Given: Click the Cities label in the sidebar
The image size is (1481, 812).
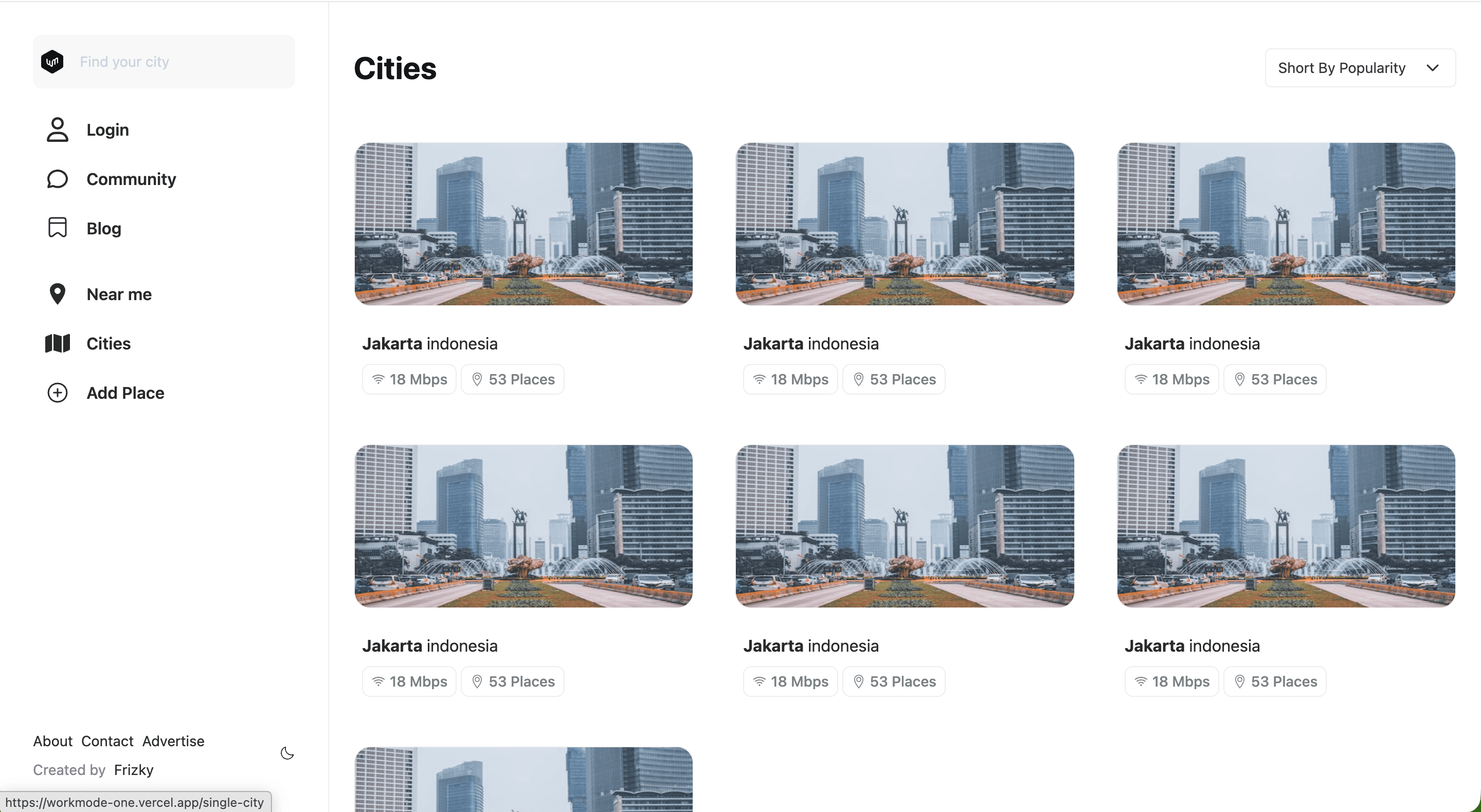Looking at the screenshot, I should tap(109, 344).
